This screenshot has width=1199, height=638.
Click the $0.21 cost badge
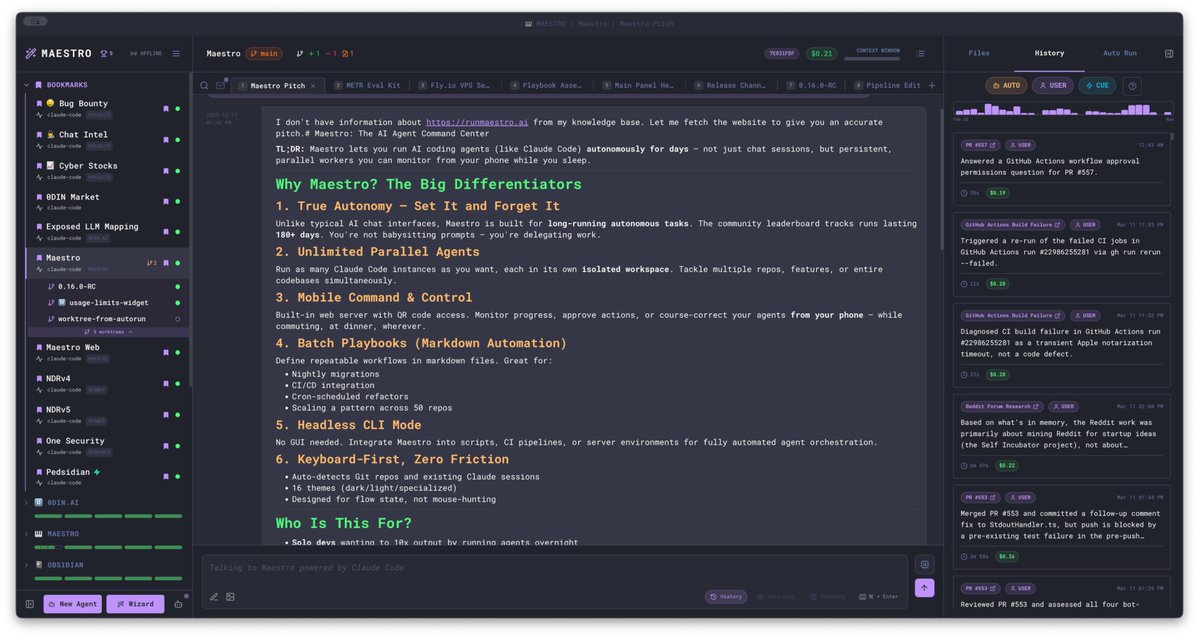tap(822, 54)
